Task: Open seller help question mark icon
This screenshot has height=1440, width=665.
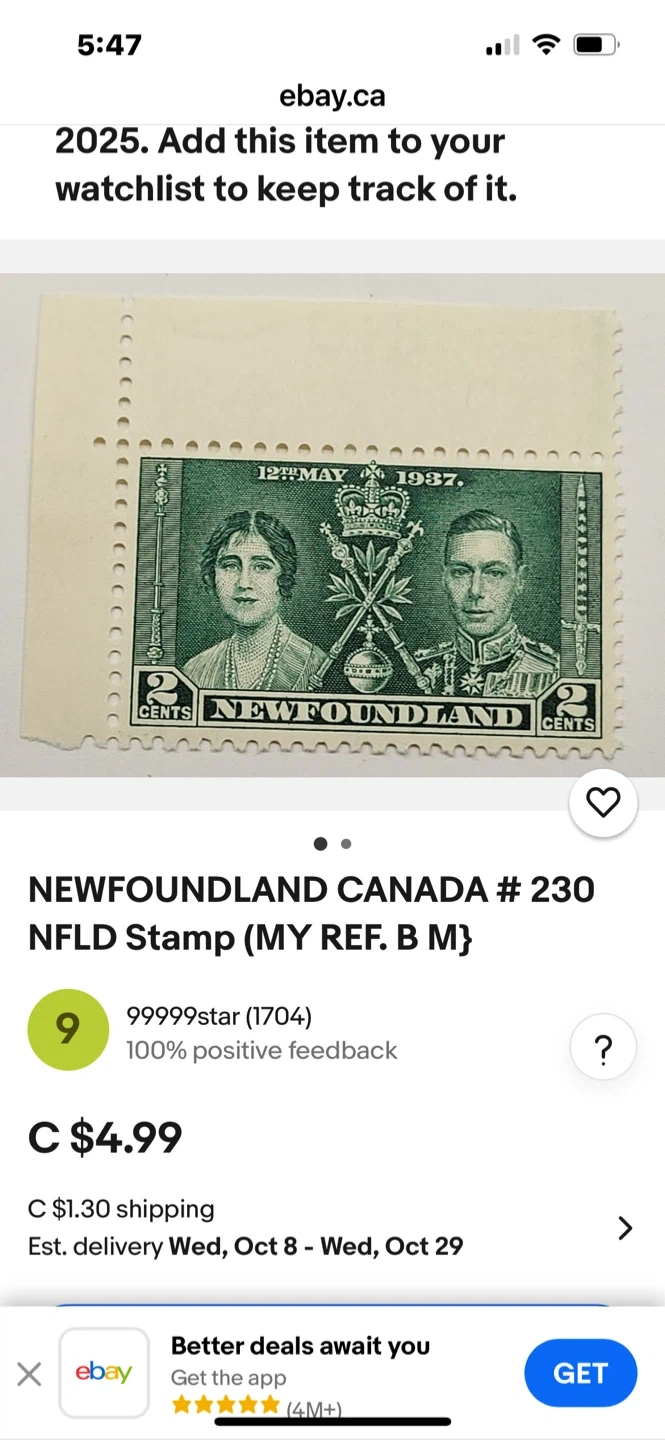Action: pos(603,1049)
